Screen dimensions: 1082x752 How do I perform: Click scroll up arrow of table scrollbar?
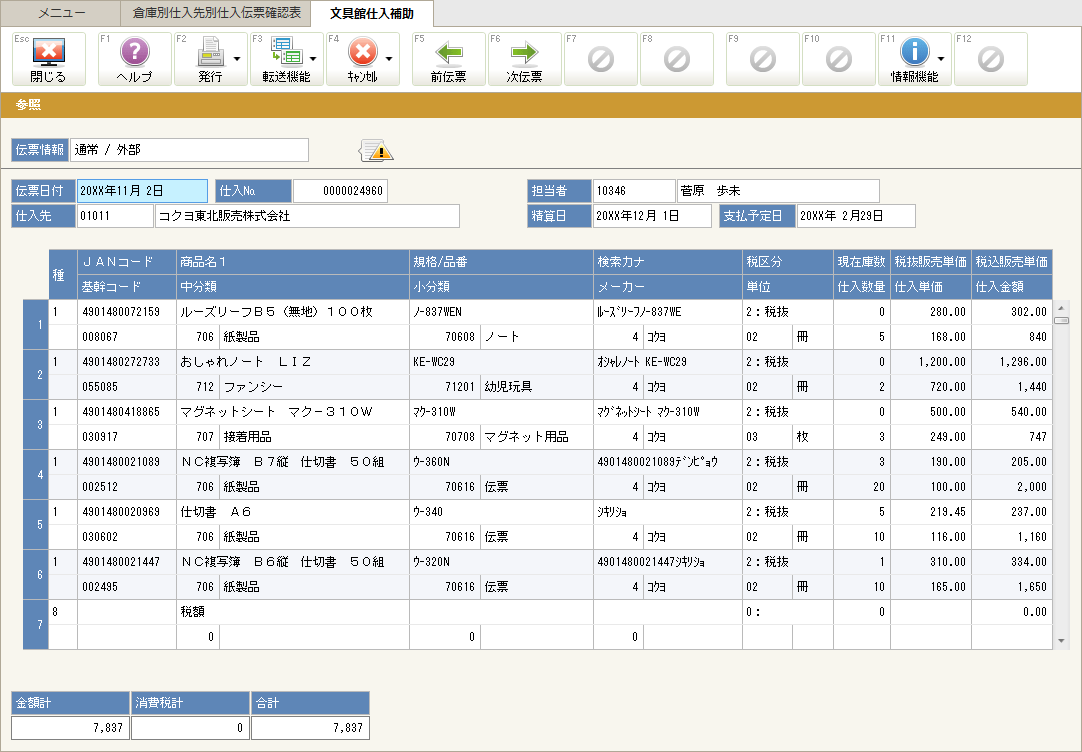pyautogui.click(x=1061, y=307)
